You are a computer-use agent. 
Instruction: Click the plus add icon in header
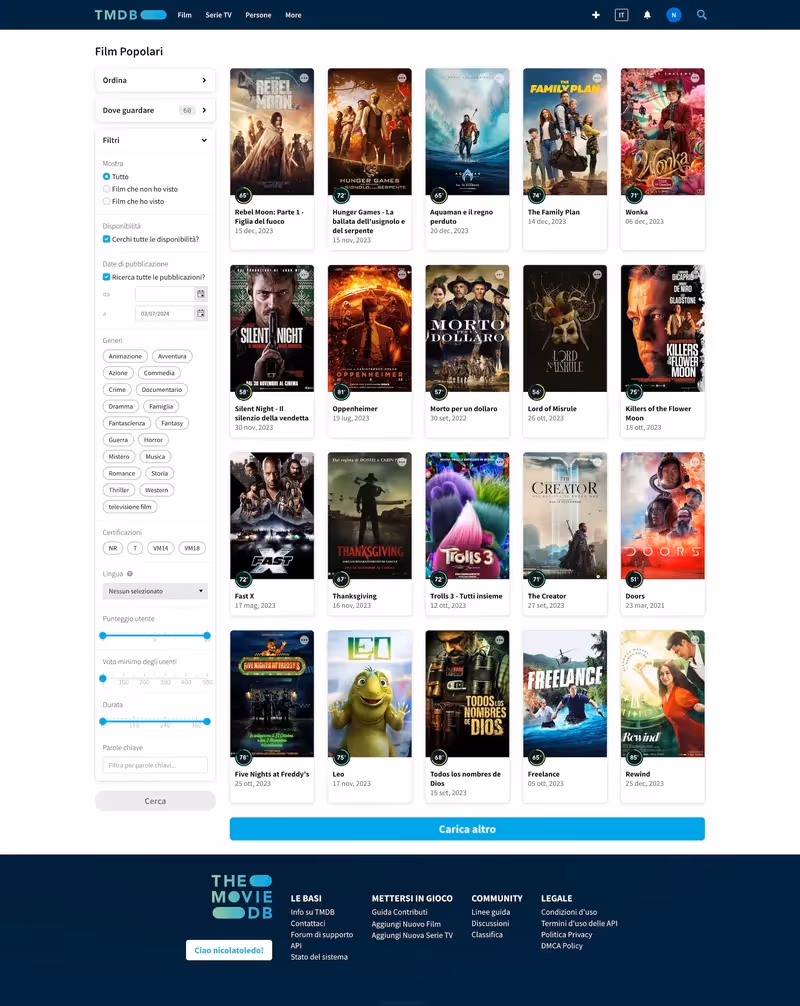pyautogui.click(x=595, y=15)
